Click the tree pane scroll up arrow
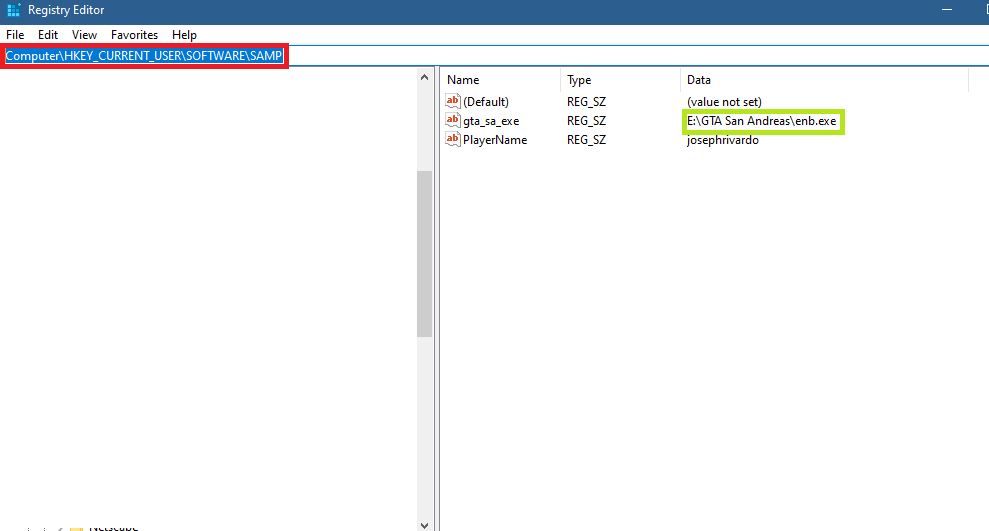989x531 pixels. (424, 78)
